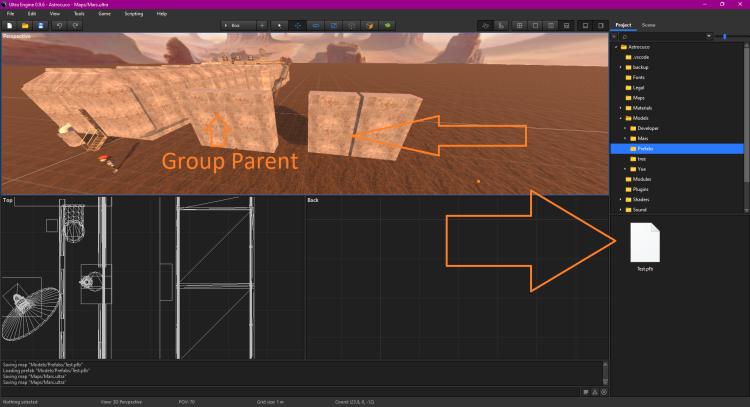Click the green terrain toolbar icon
Screen dimensions: 750x407
pyautogui.click(x=387, y=24)
